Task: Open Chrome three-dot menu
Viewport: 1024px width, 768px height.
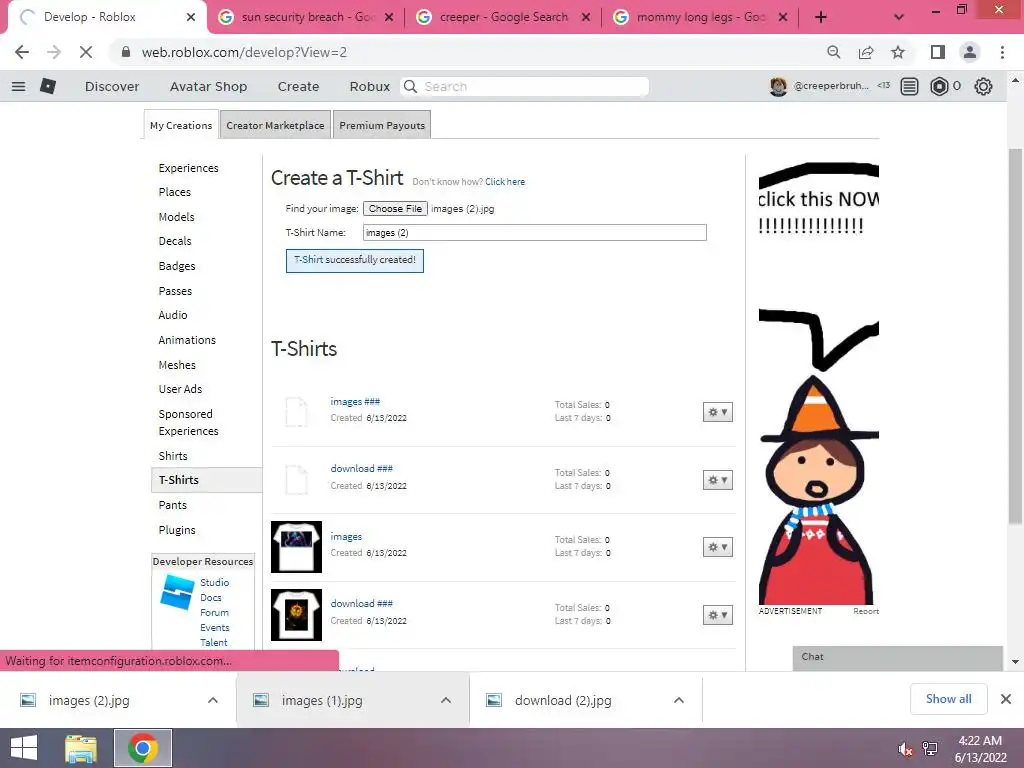Action: [1002, 52]
